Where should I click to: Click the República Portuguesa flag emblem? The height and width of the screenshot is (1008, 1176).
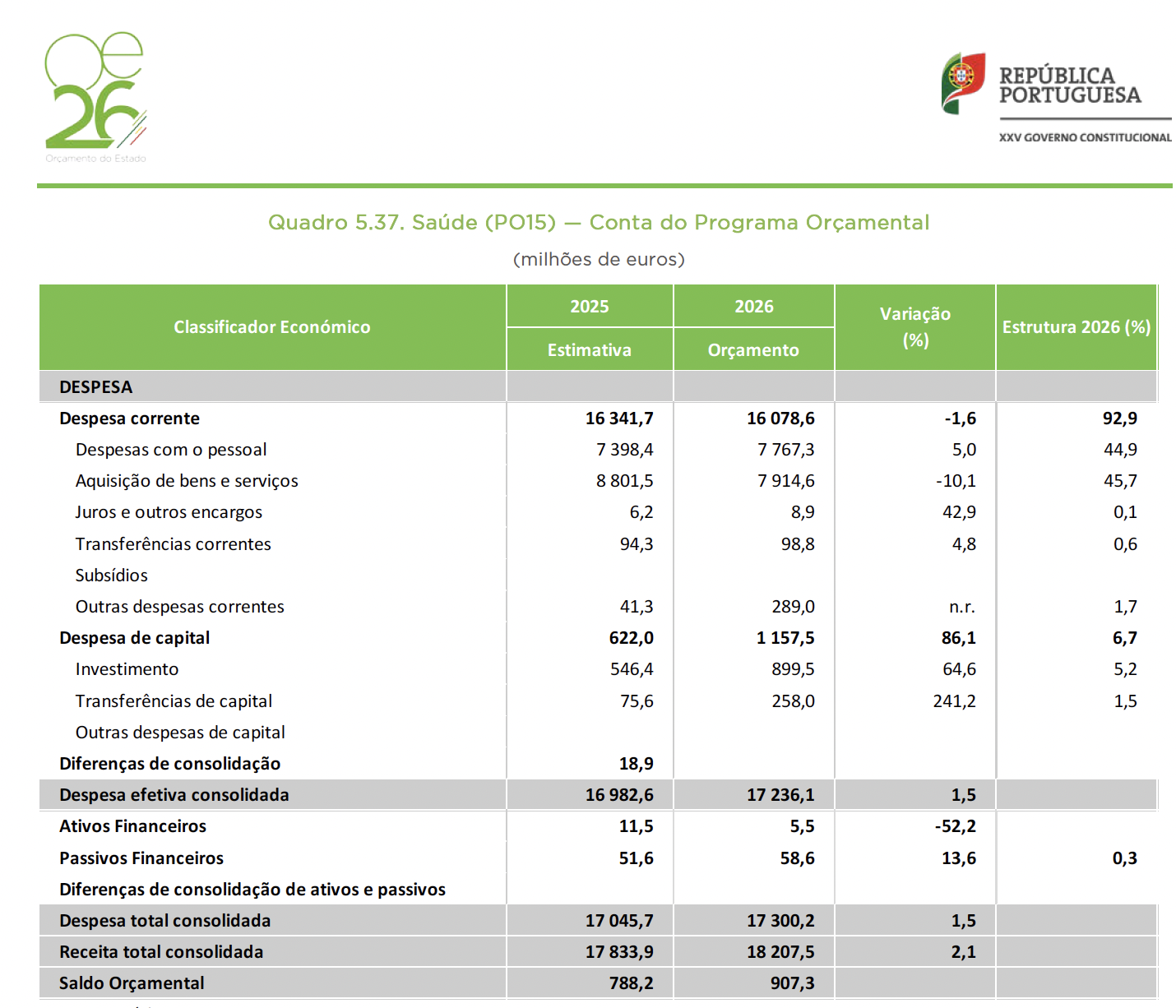tap(963, 82)
